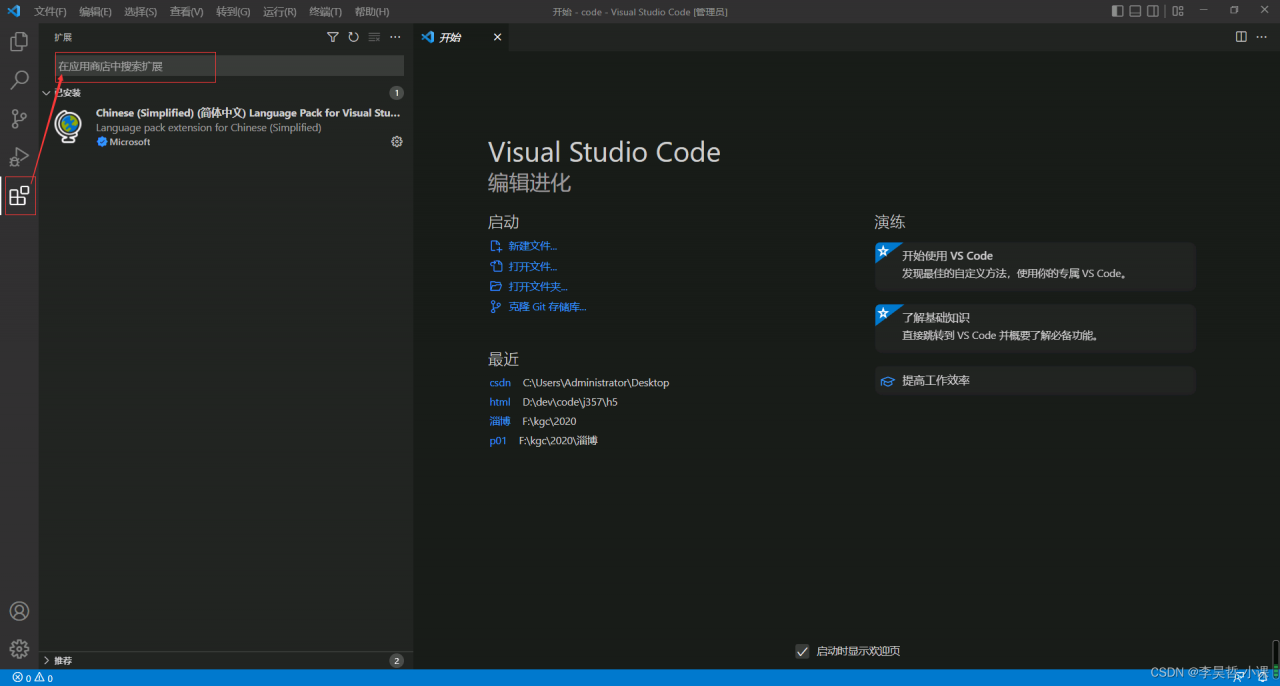Open recent folder 淄博
The image size is (1280, 686).
pyautogui.click(x=500, y=421)
